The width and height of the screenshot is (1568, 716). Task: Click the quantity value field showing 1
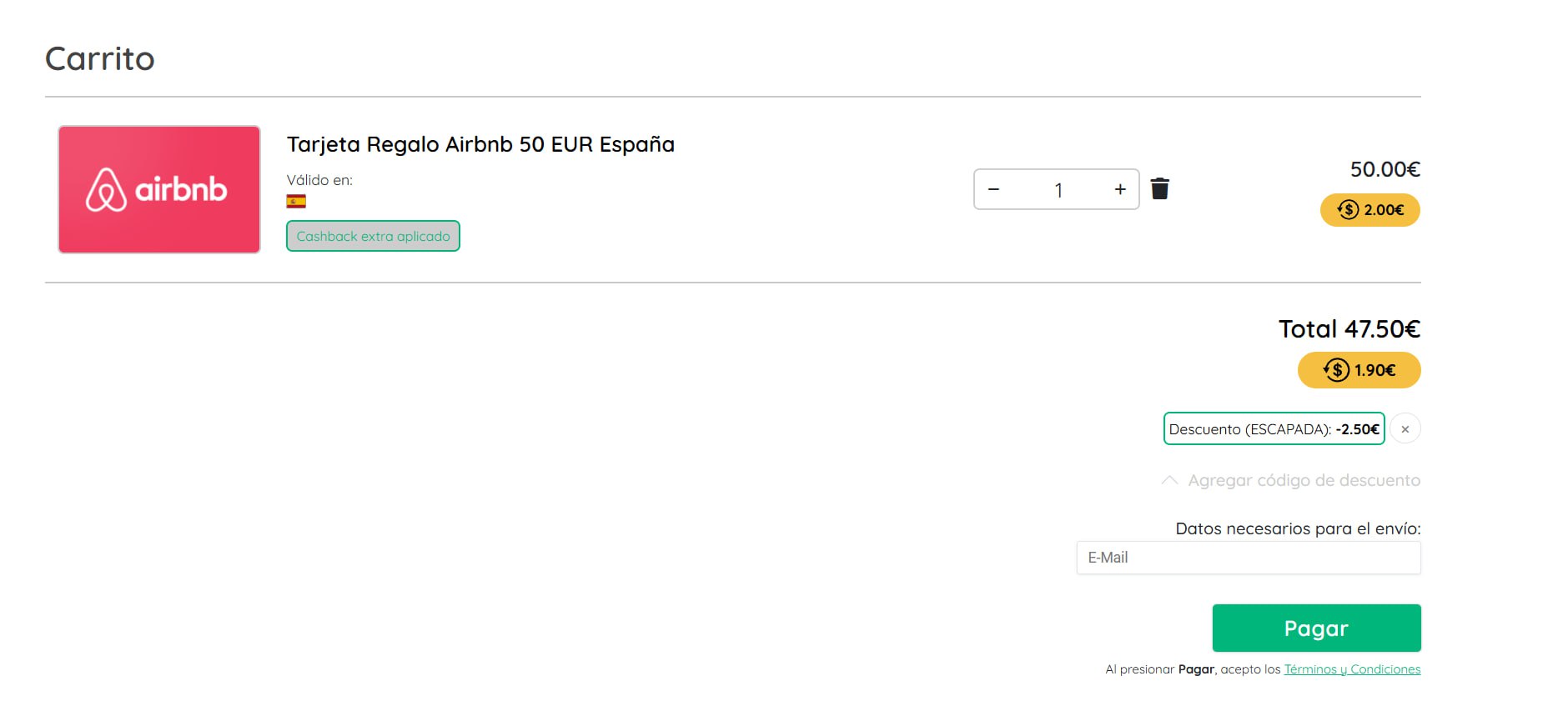tap(1058, 190)
